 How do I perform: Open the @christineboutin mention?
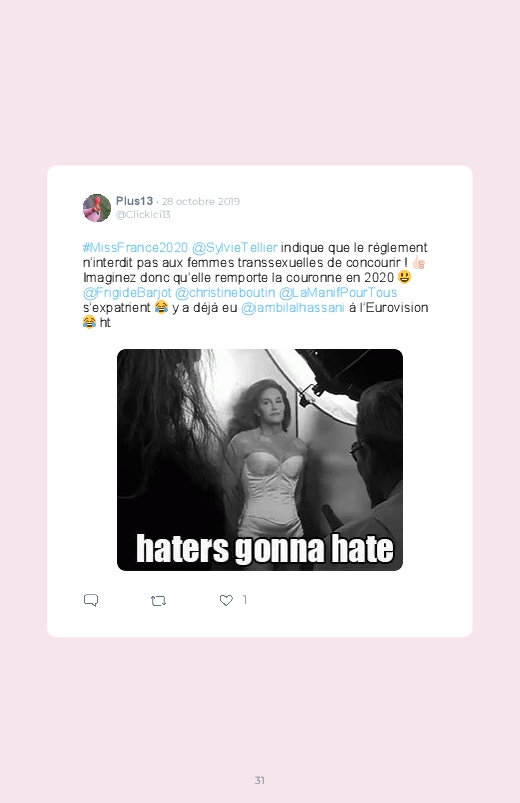pyautogui.click(x=225, y=292)
